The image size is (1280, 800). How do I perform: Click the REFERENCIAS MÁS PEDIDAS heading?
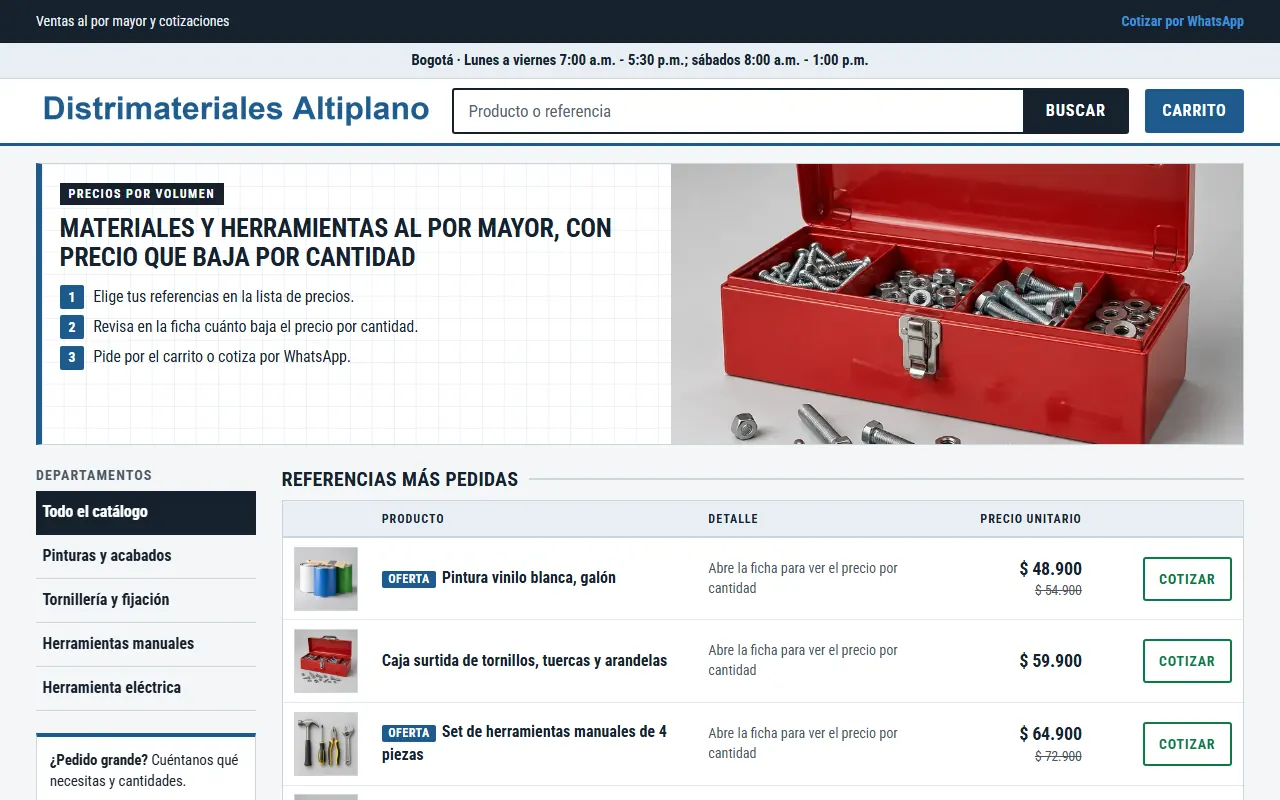(400, 480)
